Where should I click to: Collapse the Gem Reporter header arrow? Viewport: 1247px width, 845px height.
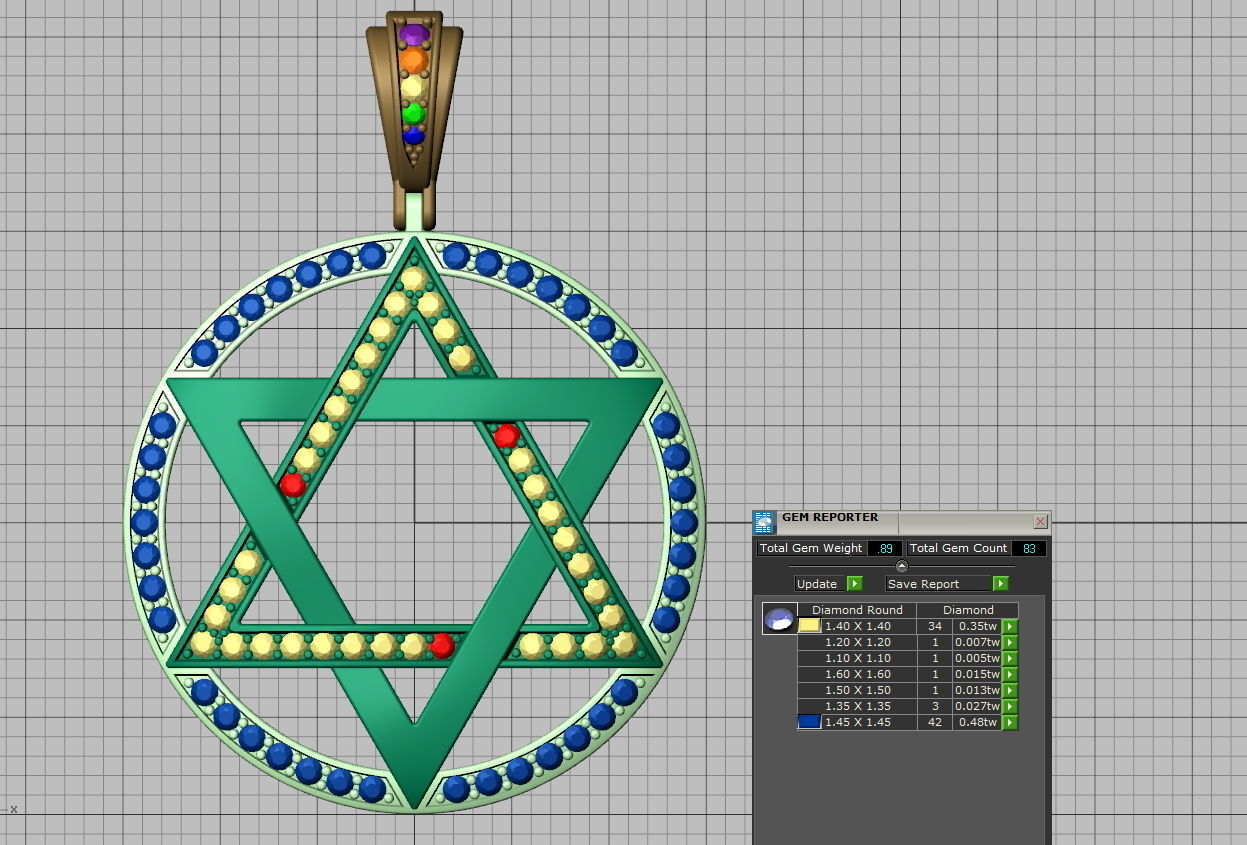pos(901,566)
